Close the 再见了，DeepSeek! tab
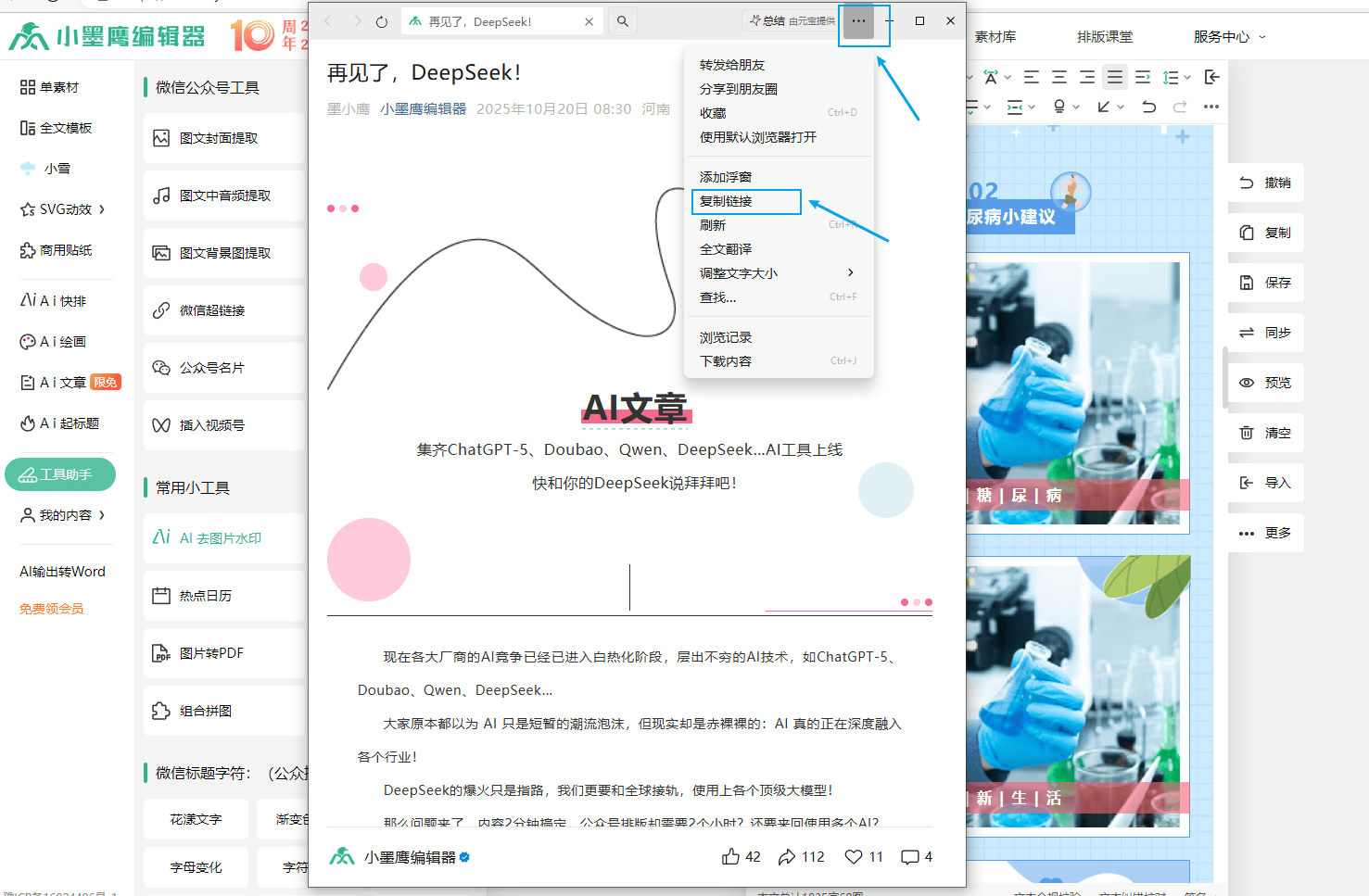The height and width of the screenshot is (896, 1369). 589,21
